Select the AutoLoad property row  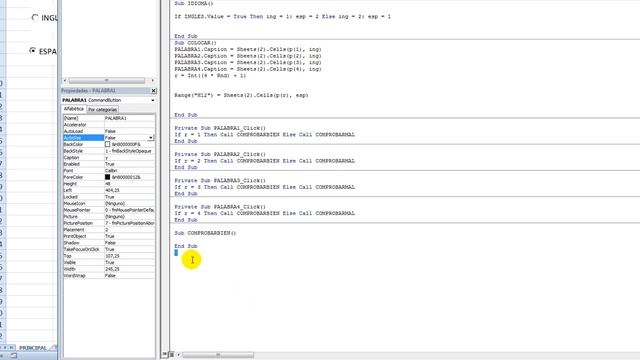click(x=109, y=131)
